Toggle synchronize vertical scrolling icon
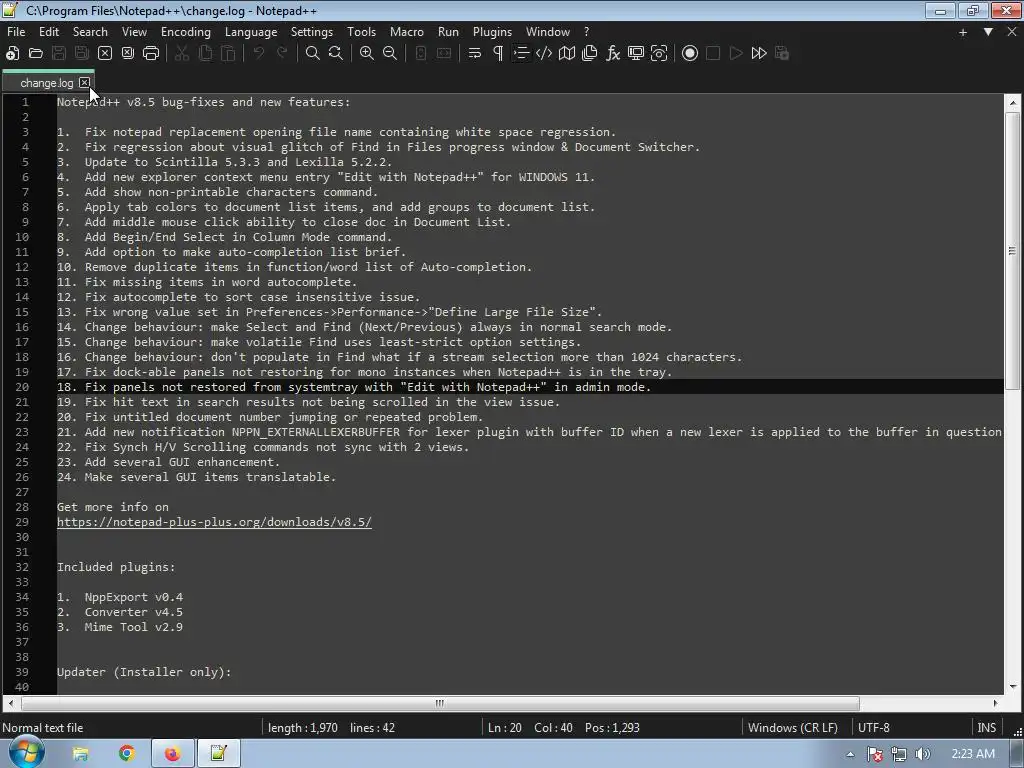This screenshot has width=1024, height=768. 421,54
